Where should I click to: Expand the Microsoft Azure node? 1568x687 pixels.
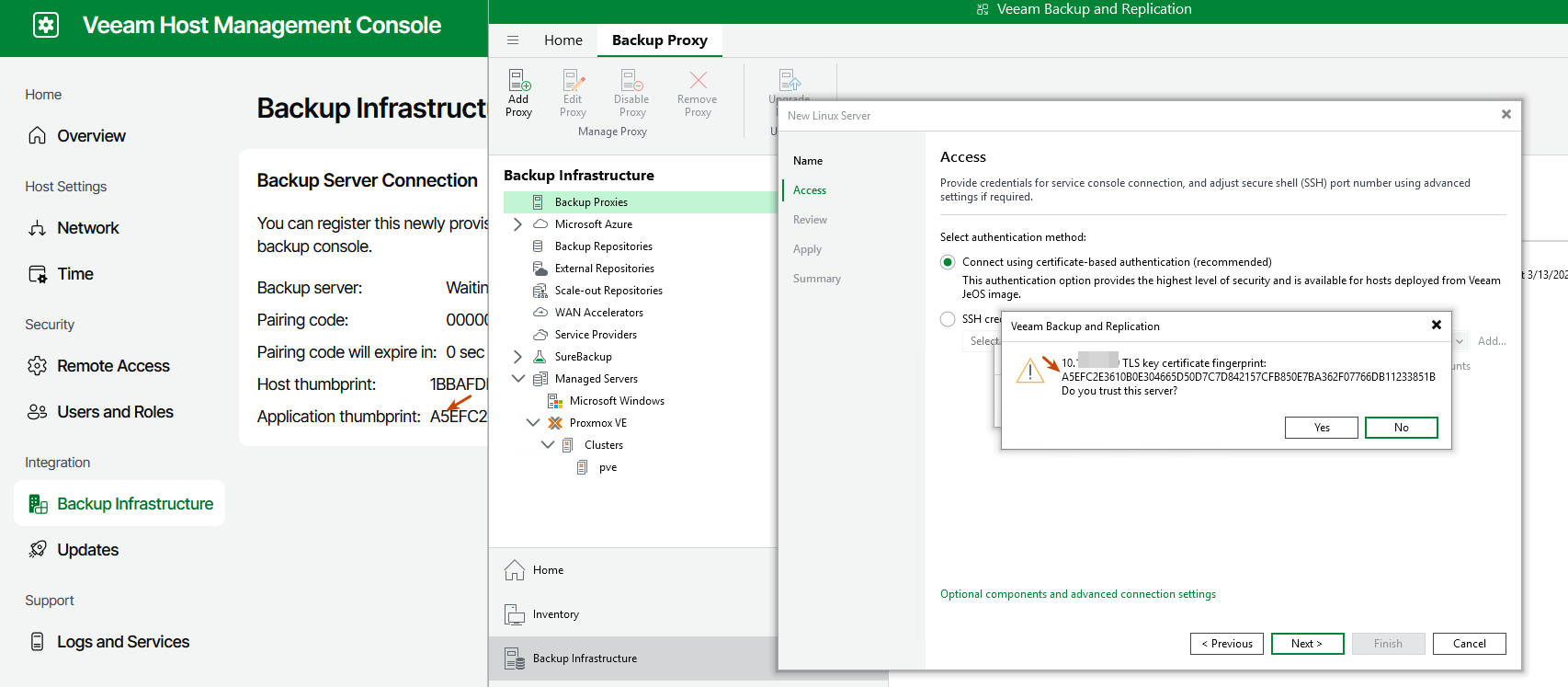(x=517, y=224)
